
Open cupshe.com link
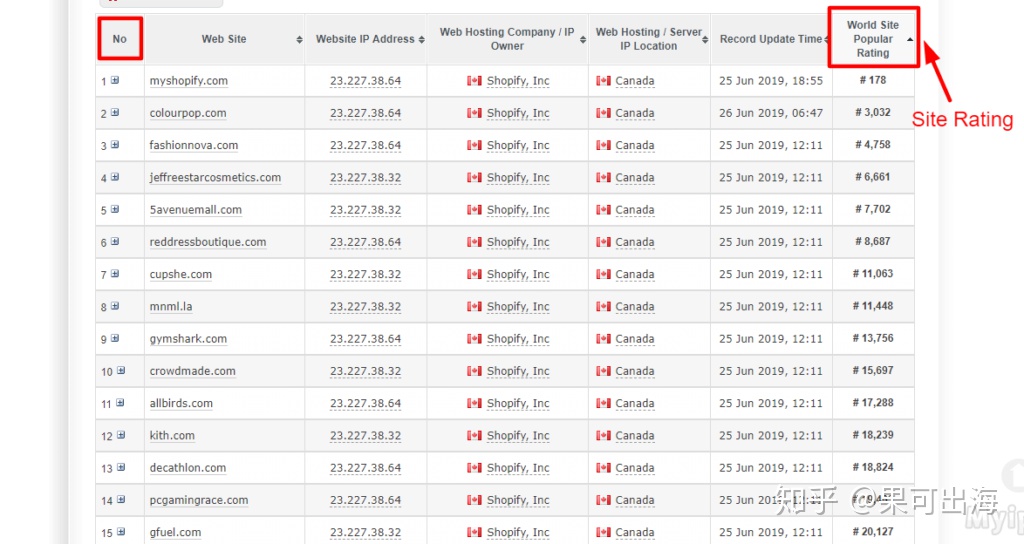[x=181, y=274]
